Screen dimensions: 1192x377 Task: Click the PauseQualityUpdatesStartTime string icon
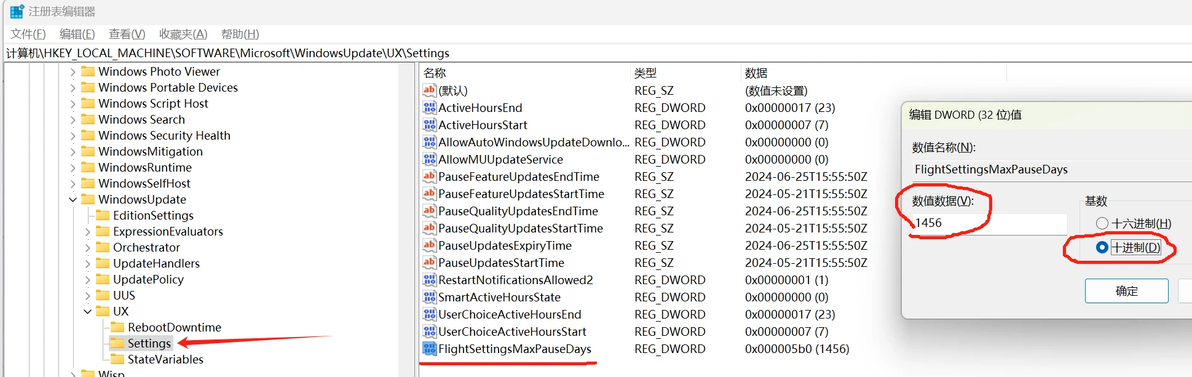point(430,228)
